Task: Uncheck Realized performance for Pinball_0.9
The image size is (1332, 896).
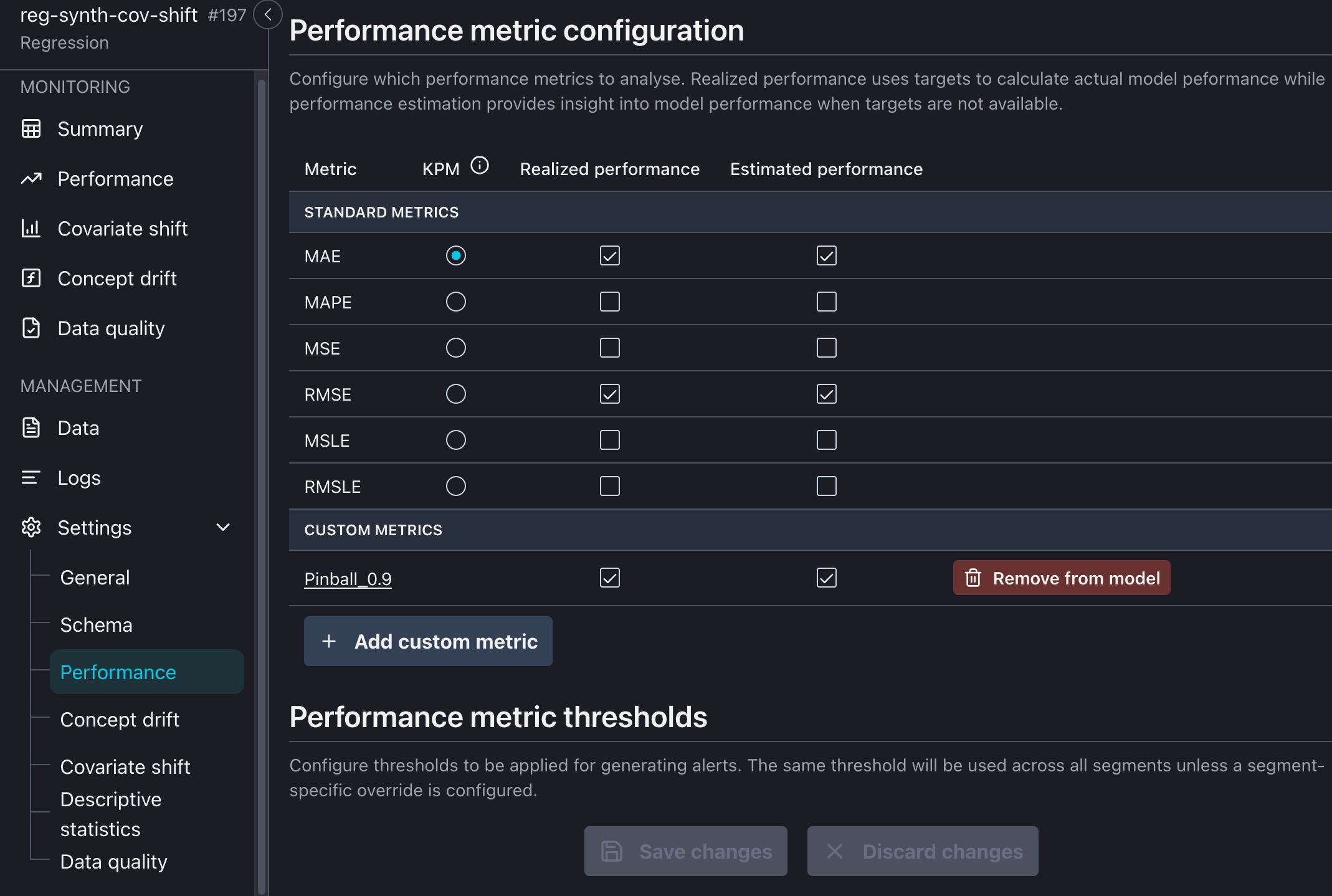Action: coord(610,578)
